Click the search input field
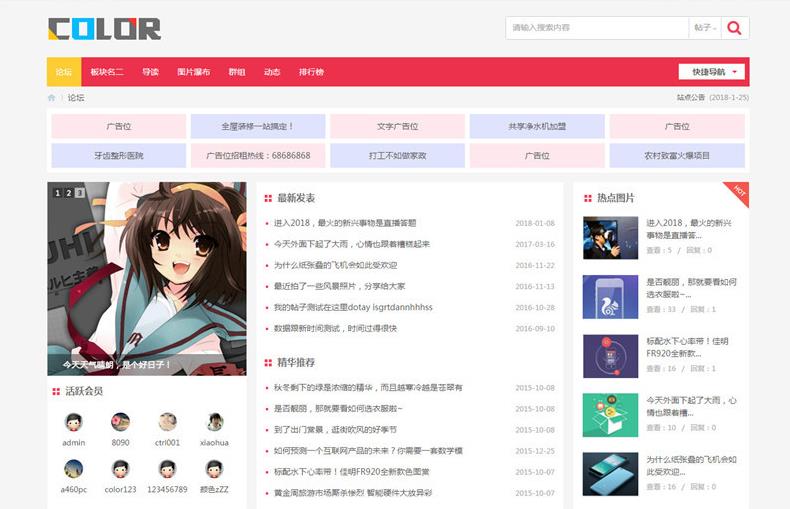This screenshot has height=509, width=790. click(598, 28)
